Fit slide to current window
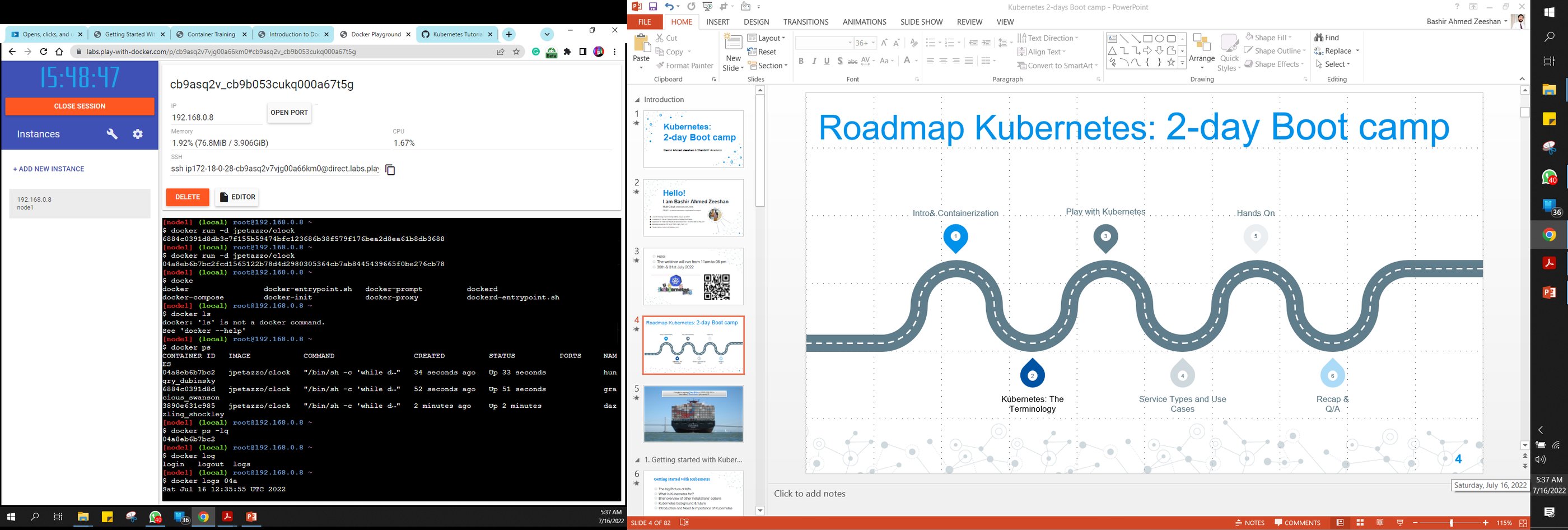Screen dimensions: 1568x530 (1524, 523)
